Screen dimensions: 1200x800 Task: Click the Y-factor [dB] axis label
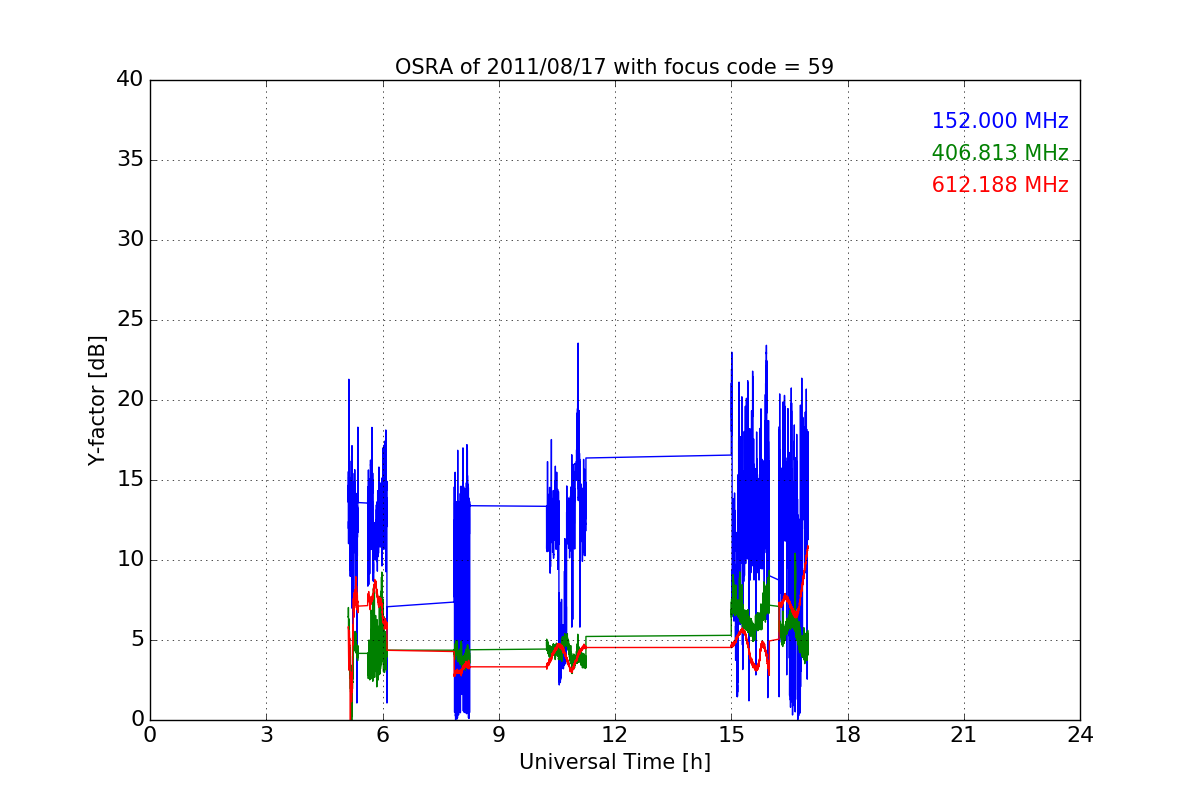click(x=97, y=400)
